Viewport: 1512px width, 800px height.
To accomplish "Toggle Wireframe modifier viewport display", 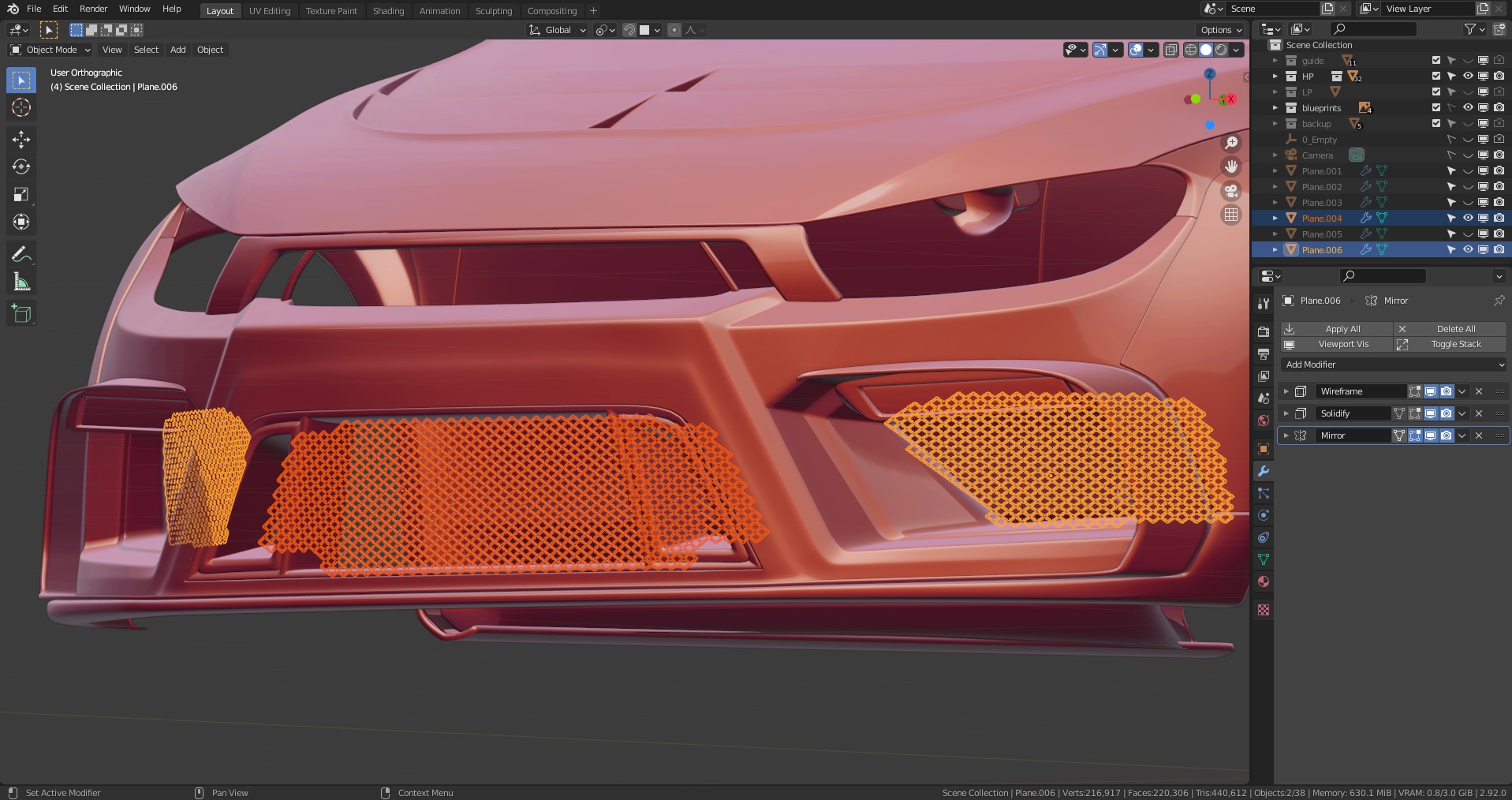I will pos(1430,391).
